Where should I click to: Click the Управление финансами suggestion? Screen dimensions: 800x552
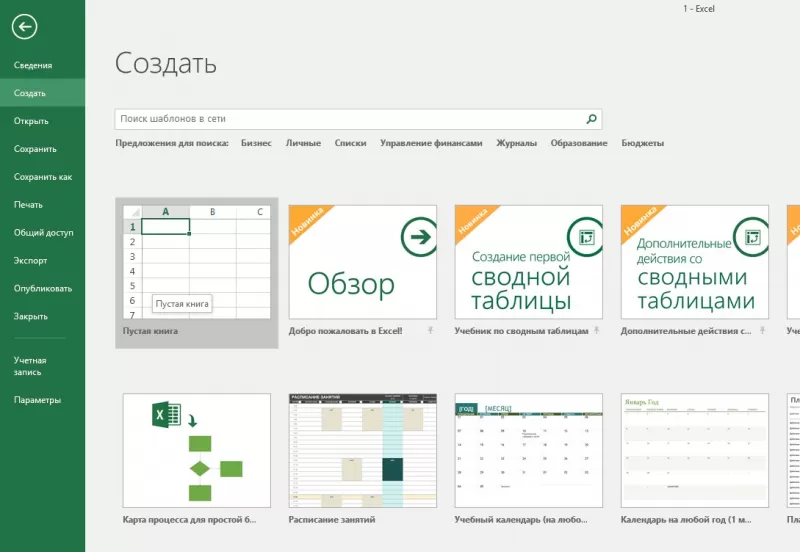pyautogui.click(x=431, y=143)
